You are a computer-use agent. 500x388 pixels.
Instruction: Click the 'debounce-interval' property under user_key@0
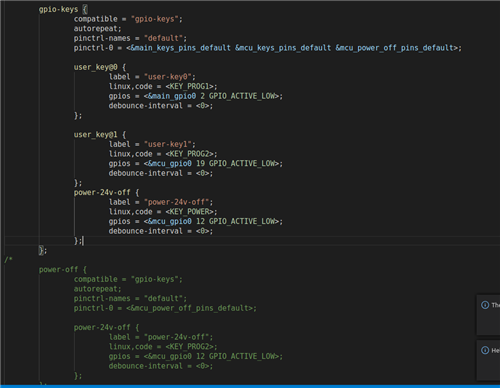pyautogui.click(x=146, y=106)
